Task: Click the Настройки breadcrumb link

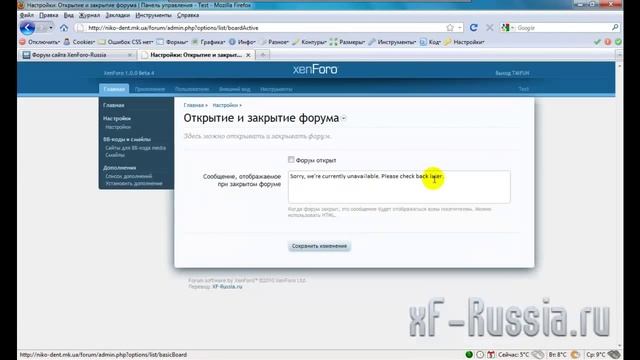Action: (225, 105)
